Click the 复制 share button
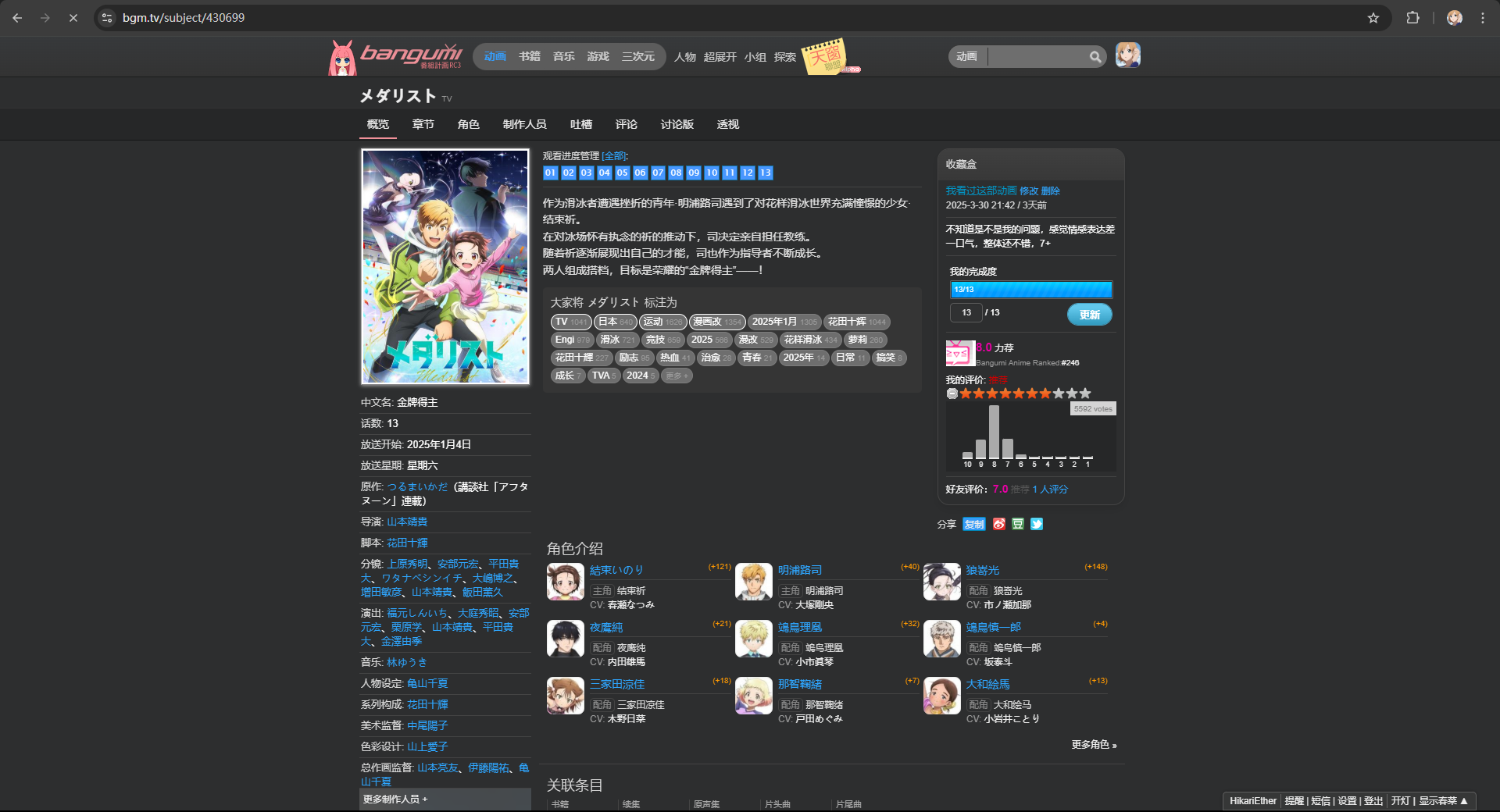The image size is (1500, 812). pos(974,524)
